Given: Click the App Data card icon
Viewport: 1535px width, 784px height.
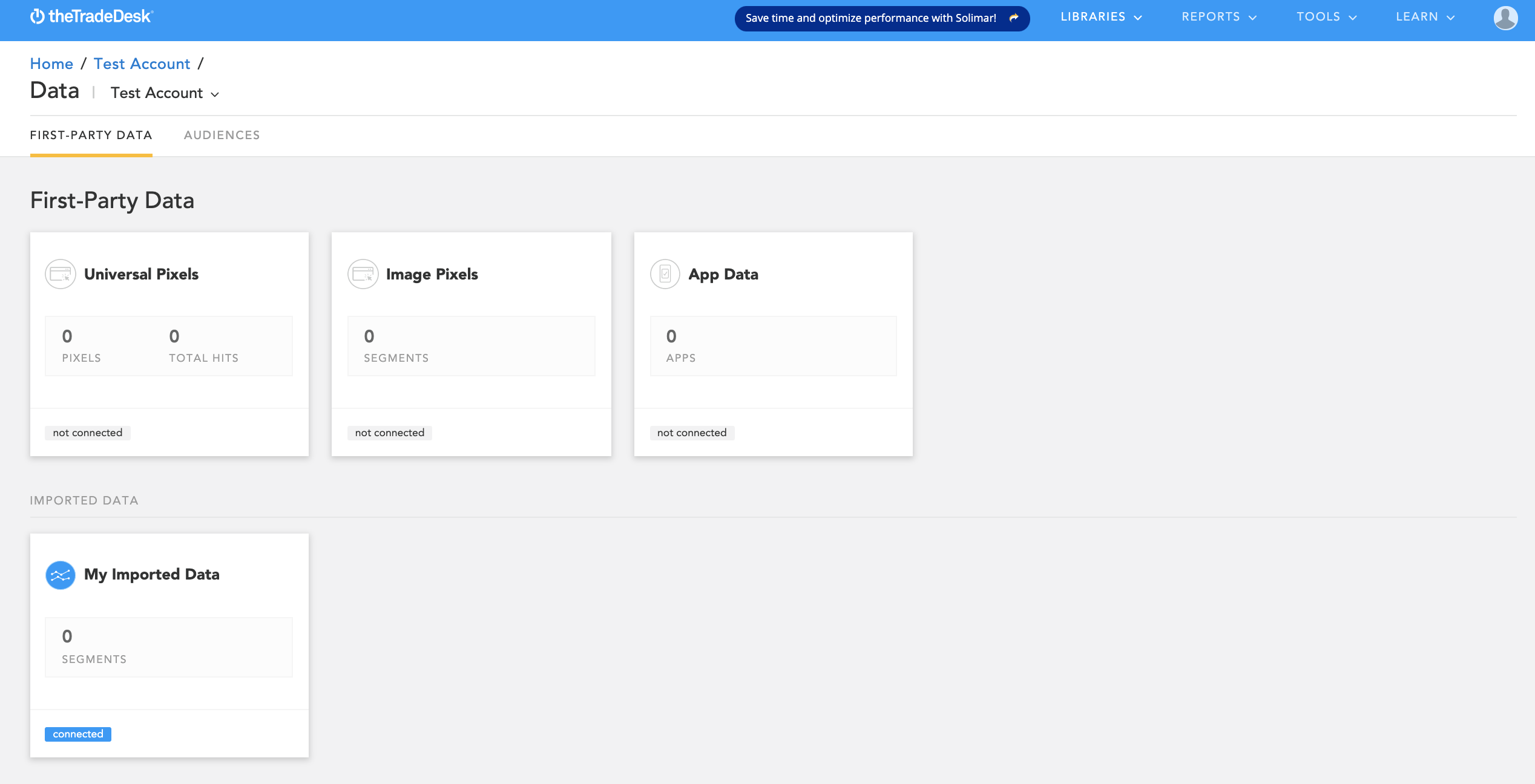Looking at the screenshot, I should [x=665, y=274].
